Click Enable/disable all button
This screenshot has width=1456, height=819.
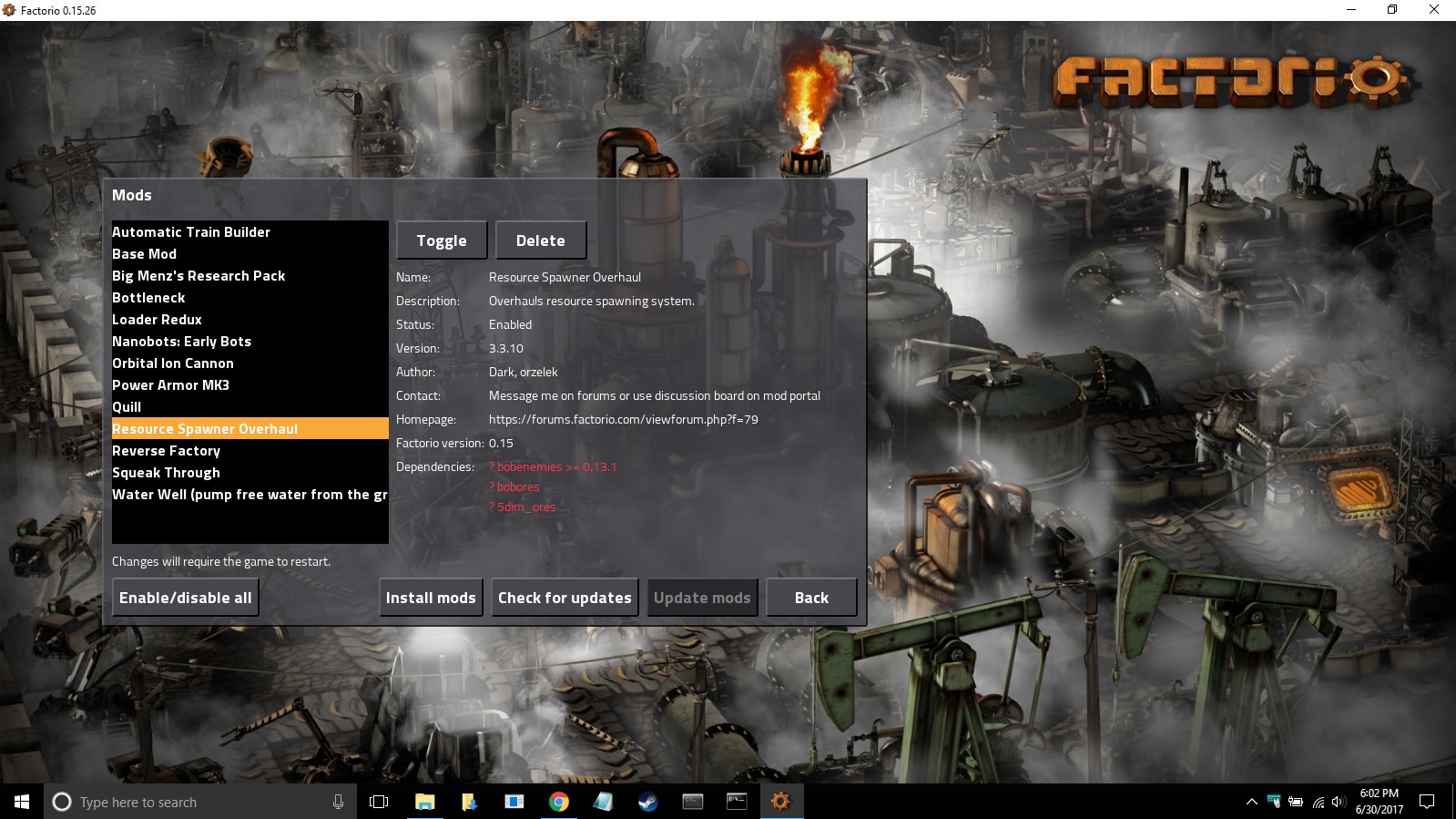(x=186, y=598)
